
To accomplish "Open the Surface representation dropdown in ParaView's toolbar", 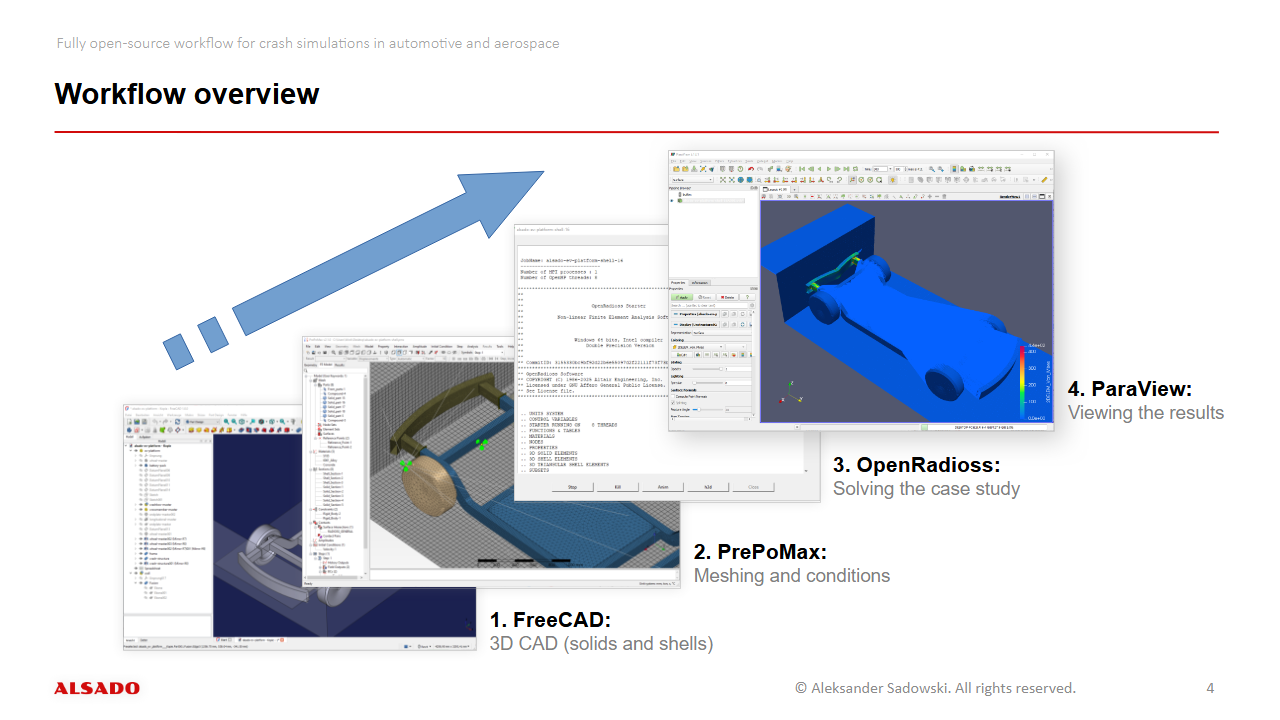I will [x=692, y=180].
